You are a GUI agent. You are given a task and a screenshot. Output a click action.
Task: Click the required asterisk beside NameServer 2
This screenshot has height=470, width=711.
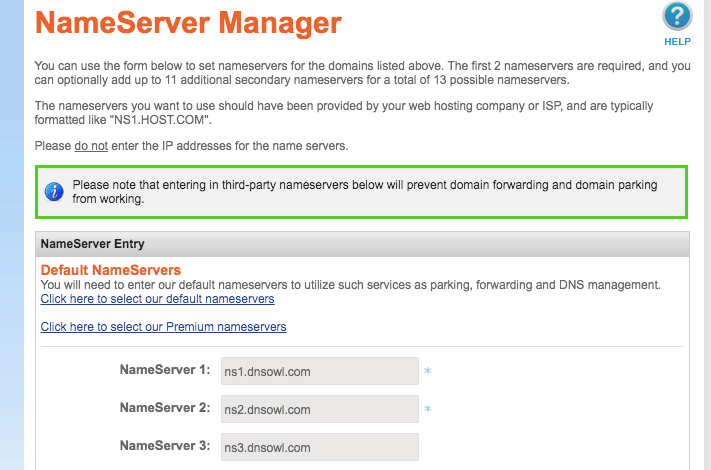[x=427, y=410]
